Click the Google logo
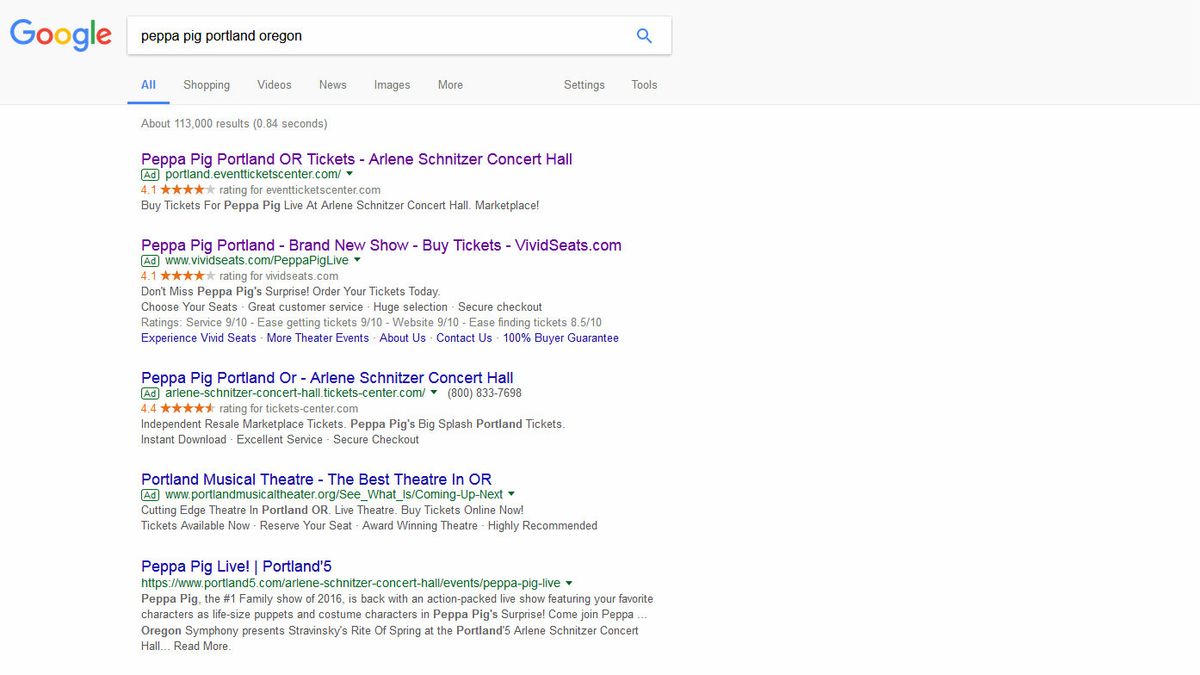This screenshot has width=1200, height=675. [x=61, y=35]
